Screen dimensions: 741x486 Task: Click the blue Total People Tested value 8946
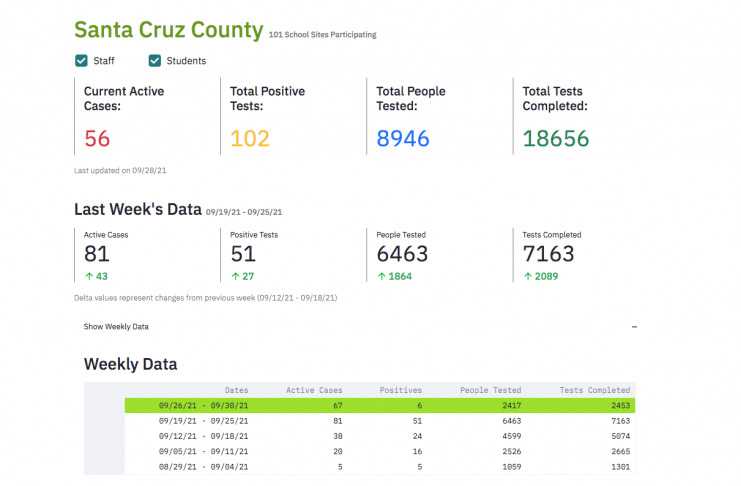pyautogui.click(x=403, y=139)
